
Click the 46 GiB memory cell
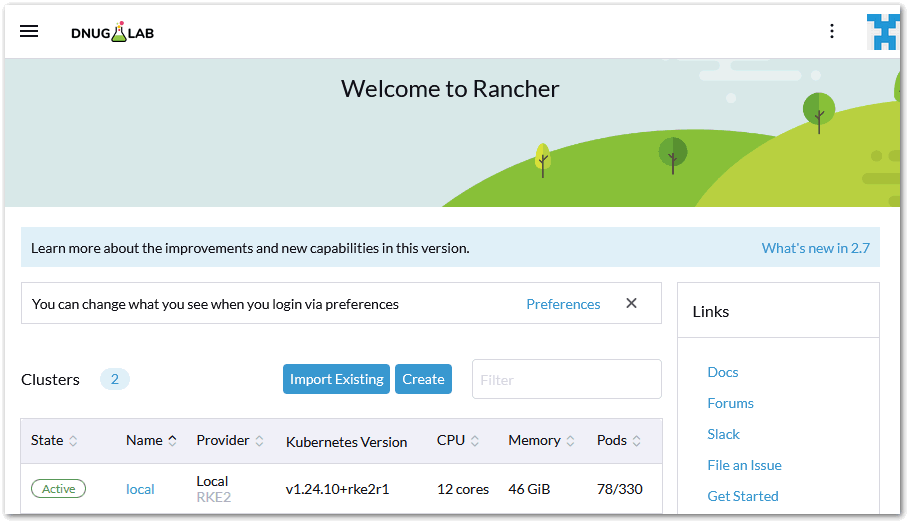tap(529, 489)
